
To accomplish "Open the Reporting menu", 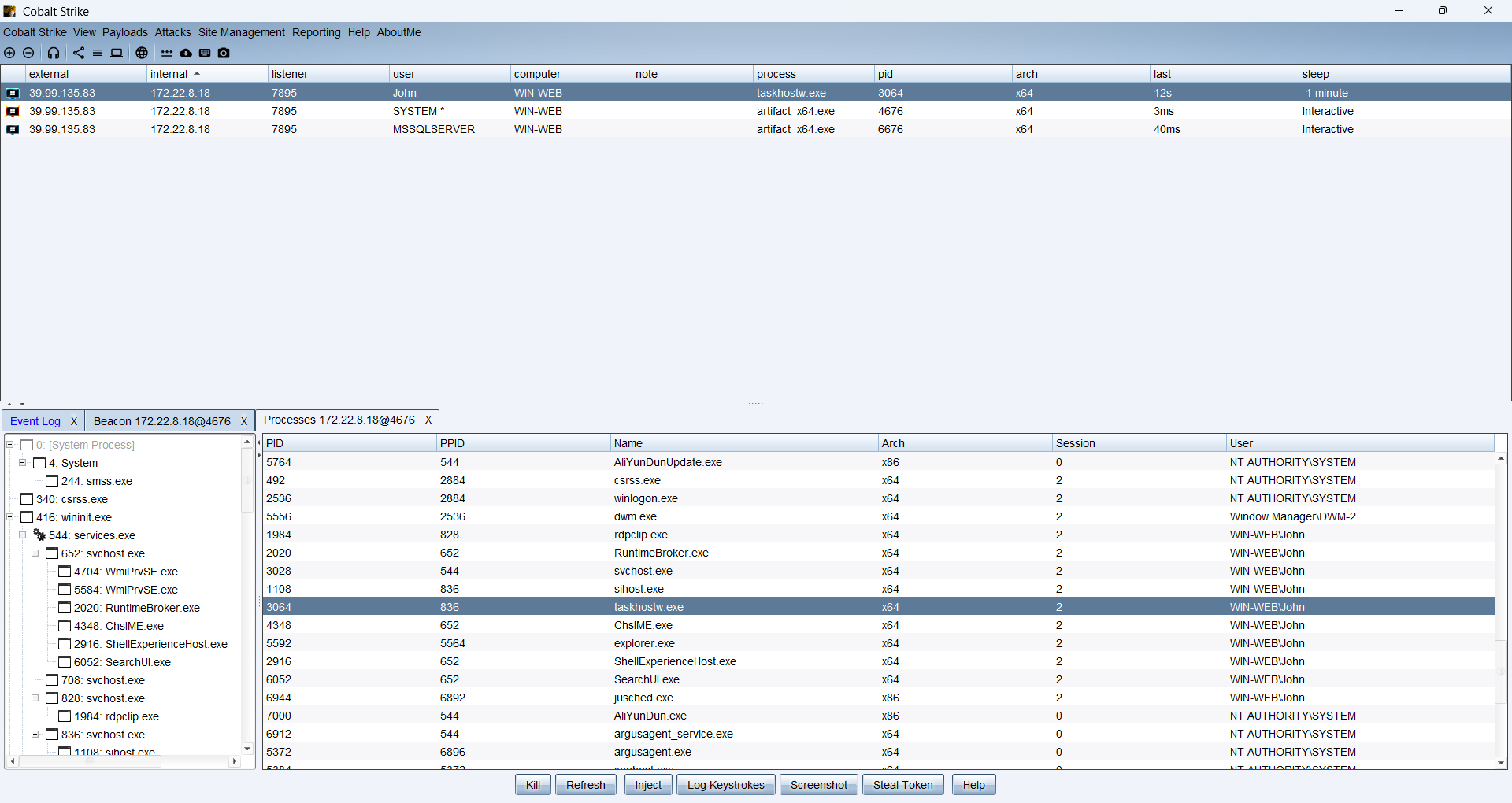I will [x=316, y=32].
